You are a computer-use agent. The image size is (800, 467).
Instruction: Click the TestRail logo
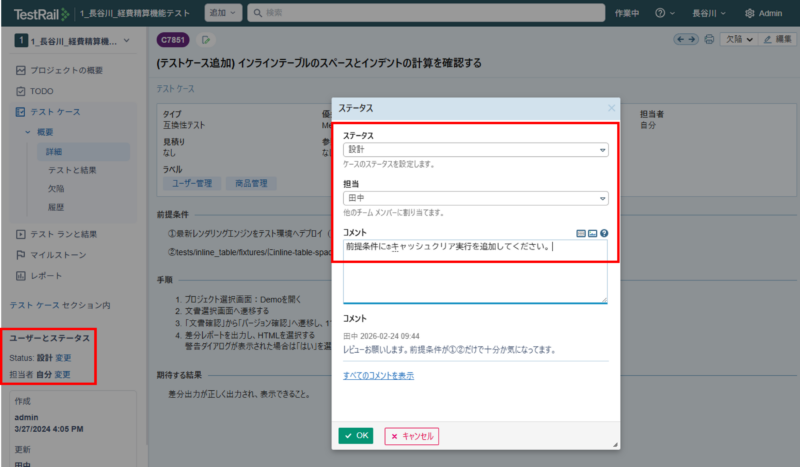[41, 14]
